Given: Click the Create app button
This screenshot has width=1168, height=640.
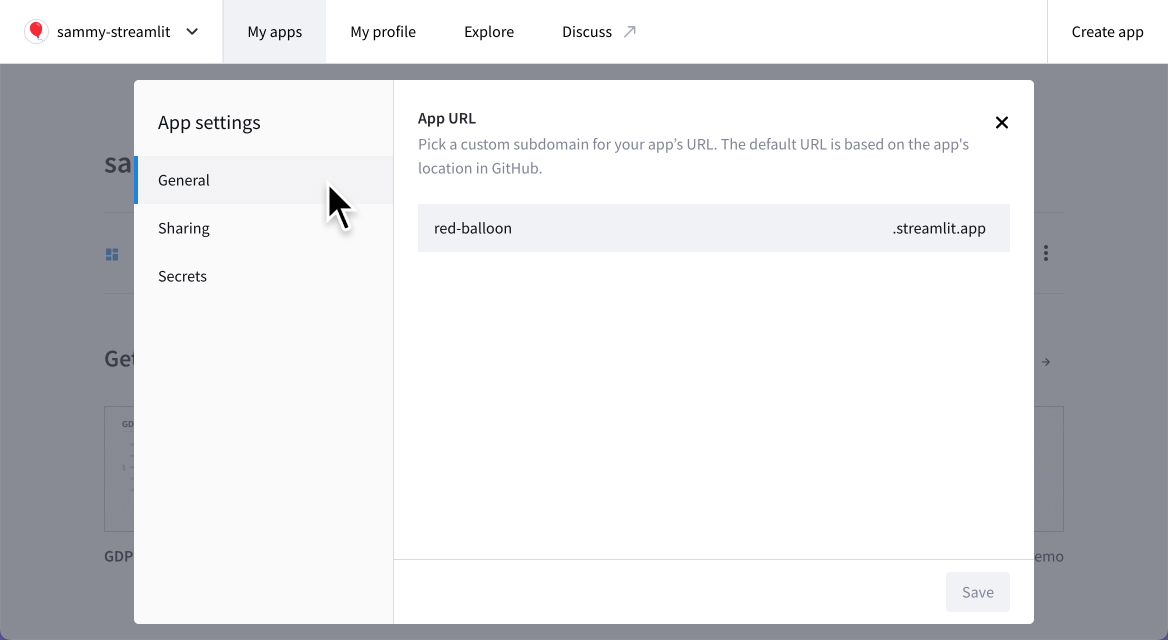Looking at the screenshot, I should point(1107,31).
